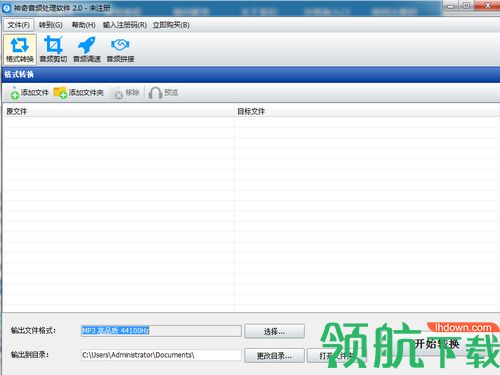Viewport: 500px width, 375px height.
Task: Click the output directory path field
Action: tap(161, 355)
